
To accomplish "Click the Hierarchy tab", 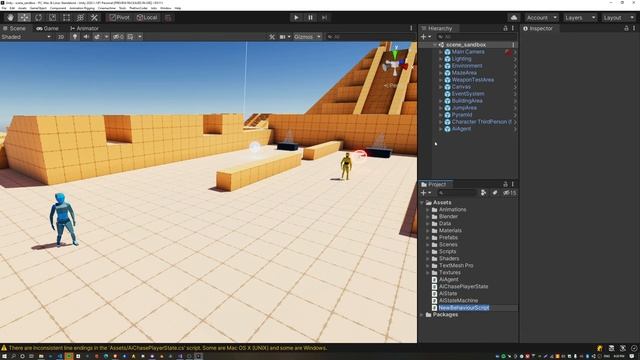I will point(437,28).
